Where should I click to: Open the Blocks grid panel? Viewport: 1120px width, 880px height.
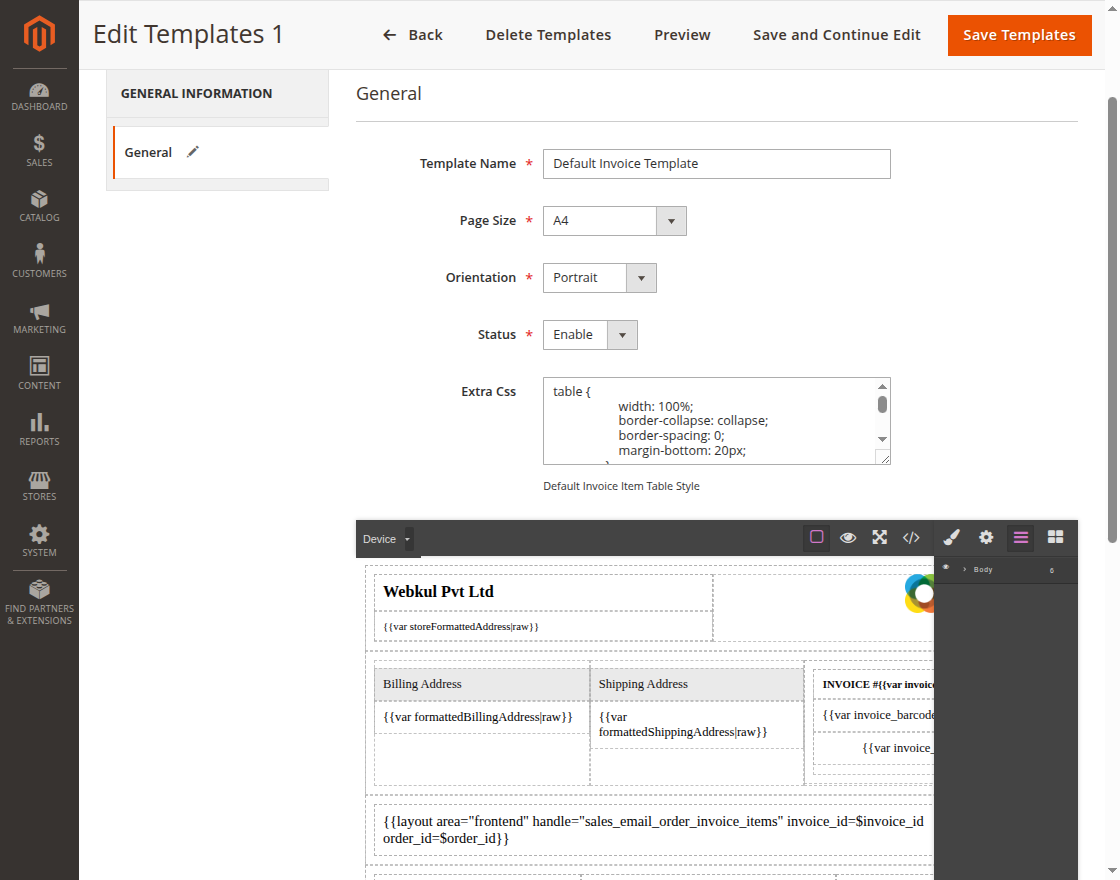pyautogui.click(x=1055, y=537)
